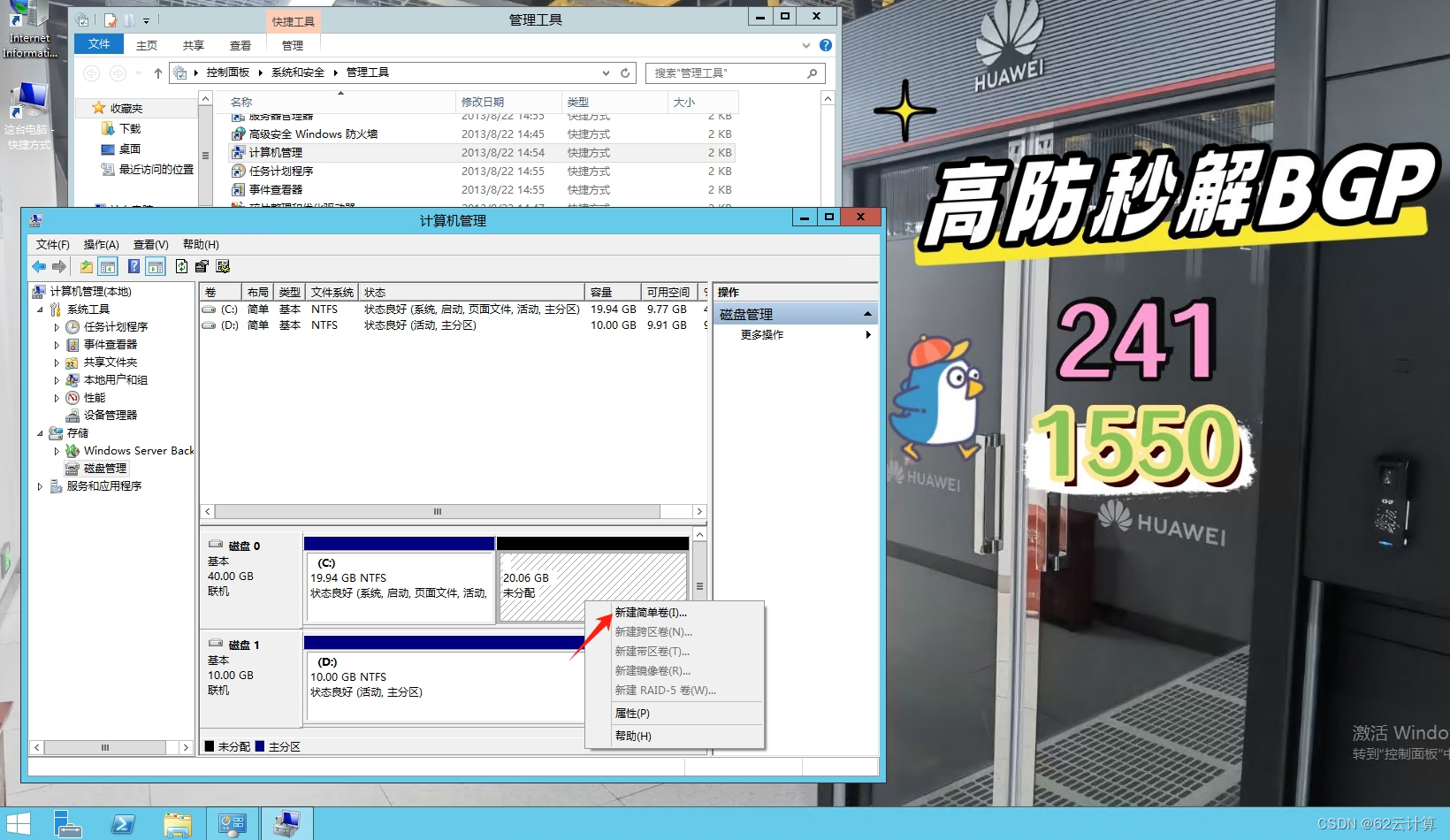
Task: Select 性能 tree node
Action: tap(95, 398)
